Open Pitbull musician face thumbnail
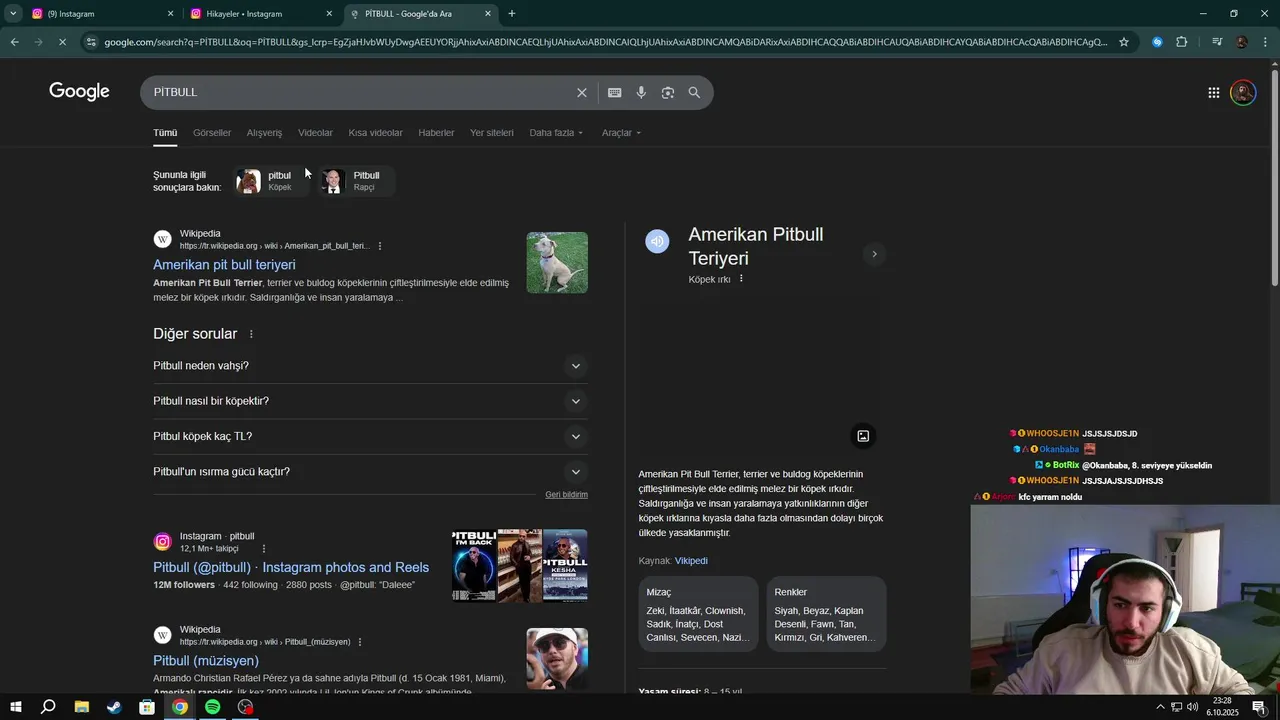Screen dimensions: 1280x720 (x=557, y=659)
